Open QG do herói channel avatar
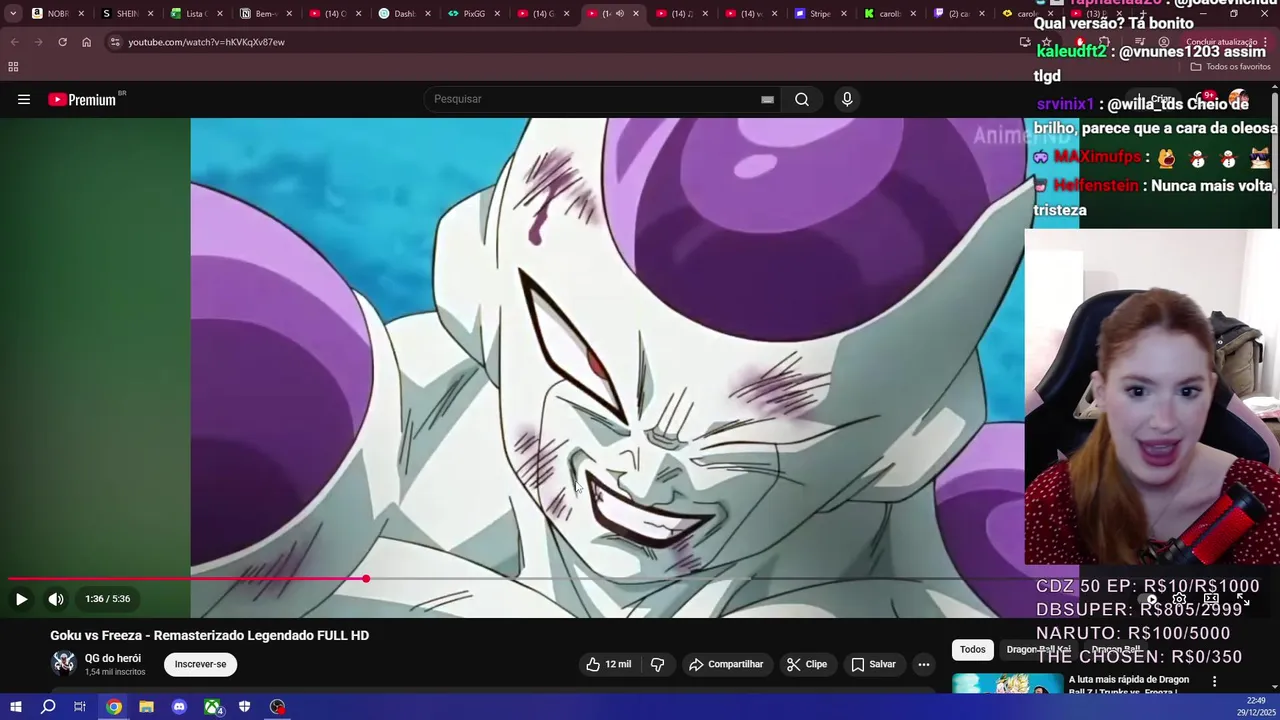Image resolution: width=1280 pixels, height=720 pixels. 64,663
